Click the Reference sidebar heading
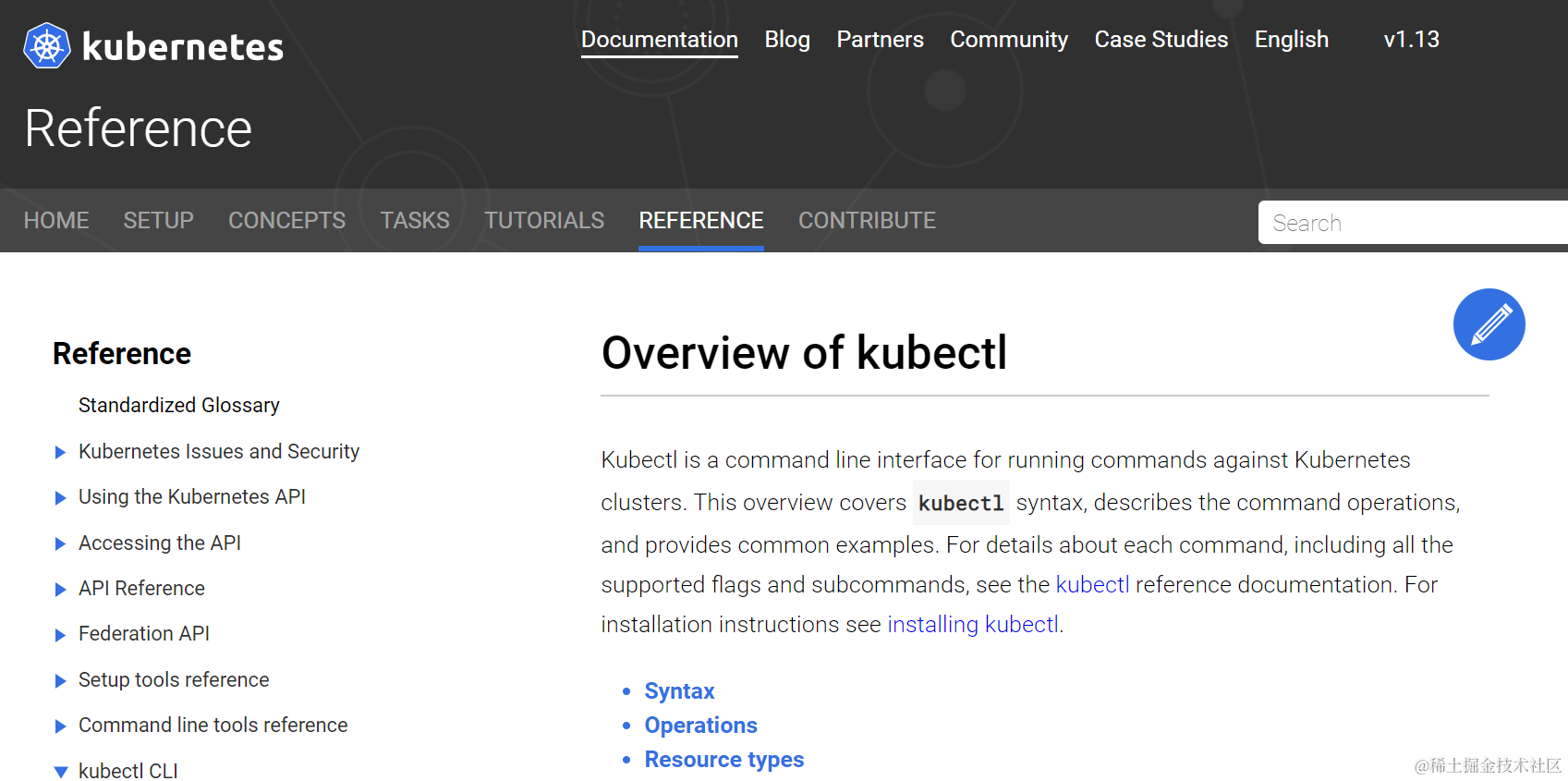 (x=122, y=353)
